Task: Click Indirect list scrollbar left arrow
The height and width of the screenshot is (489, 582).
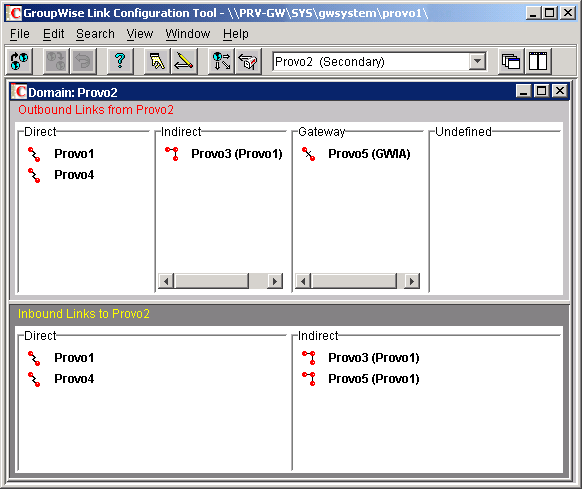Action: point(166,281)
